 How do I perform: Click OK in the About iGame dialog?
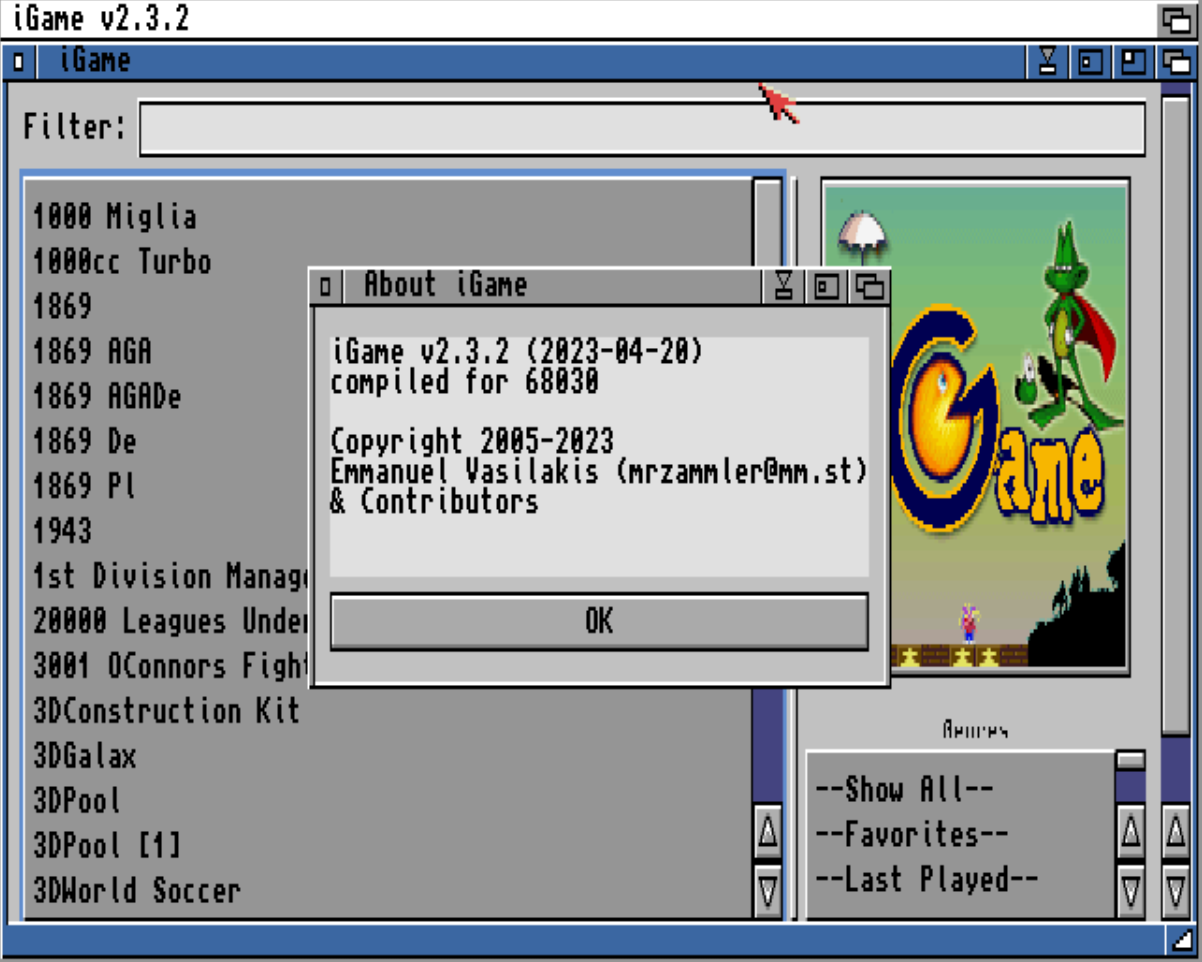pyautogui.click(x=599, y=621)
